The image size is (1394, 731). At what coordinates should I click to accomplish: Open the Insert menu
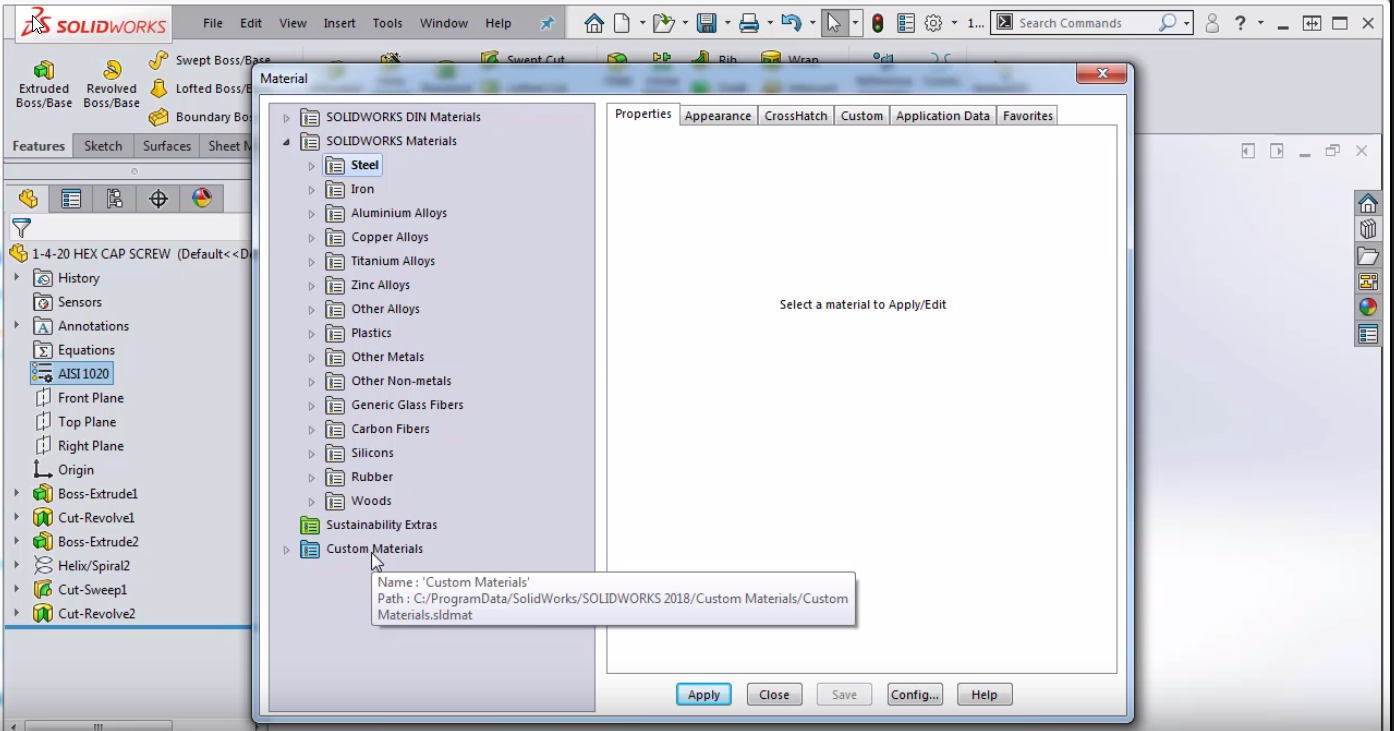[339, 23]
